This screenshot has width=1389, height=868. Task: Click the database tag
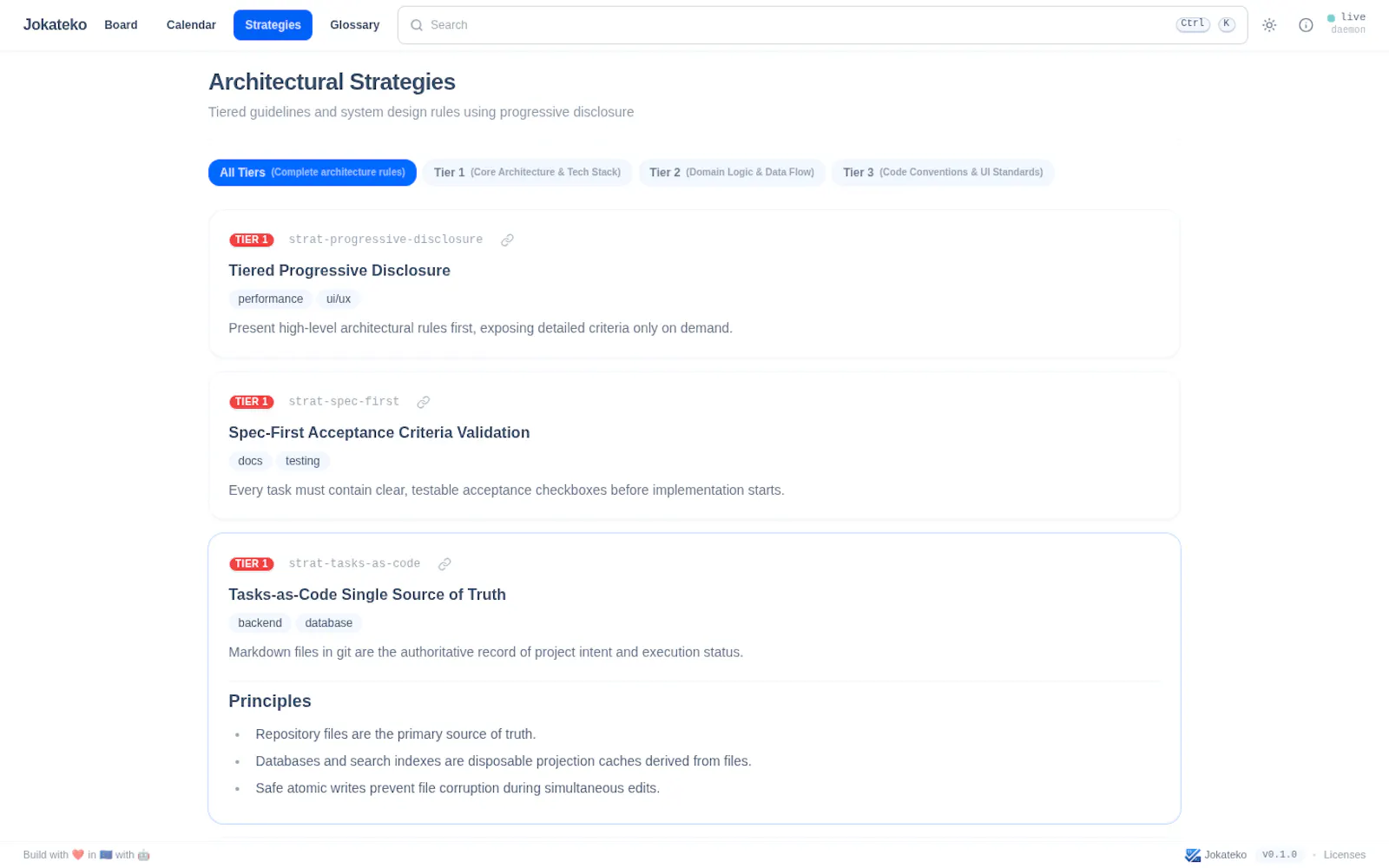[x=328, y=623]
